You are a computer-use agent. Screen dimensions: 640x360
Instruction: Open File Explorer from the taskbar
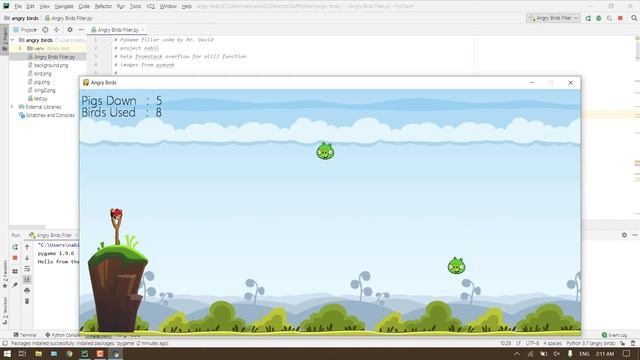[x=38, y=354]
